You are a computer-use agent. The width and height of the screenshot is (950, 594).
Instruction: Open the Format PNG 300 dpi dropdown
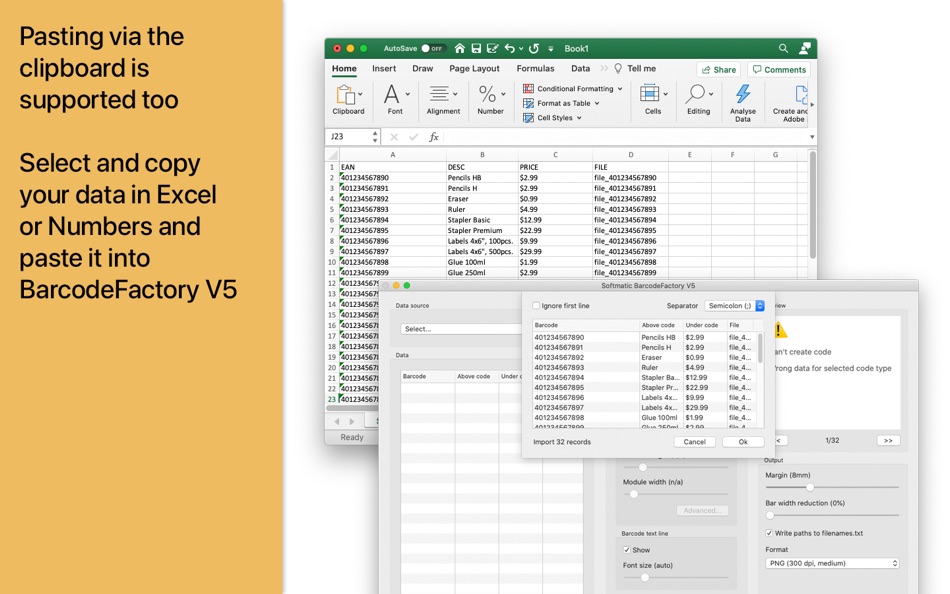pos(832,563)
